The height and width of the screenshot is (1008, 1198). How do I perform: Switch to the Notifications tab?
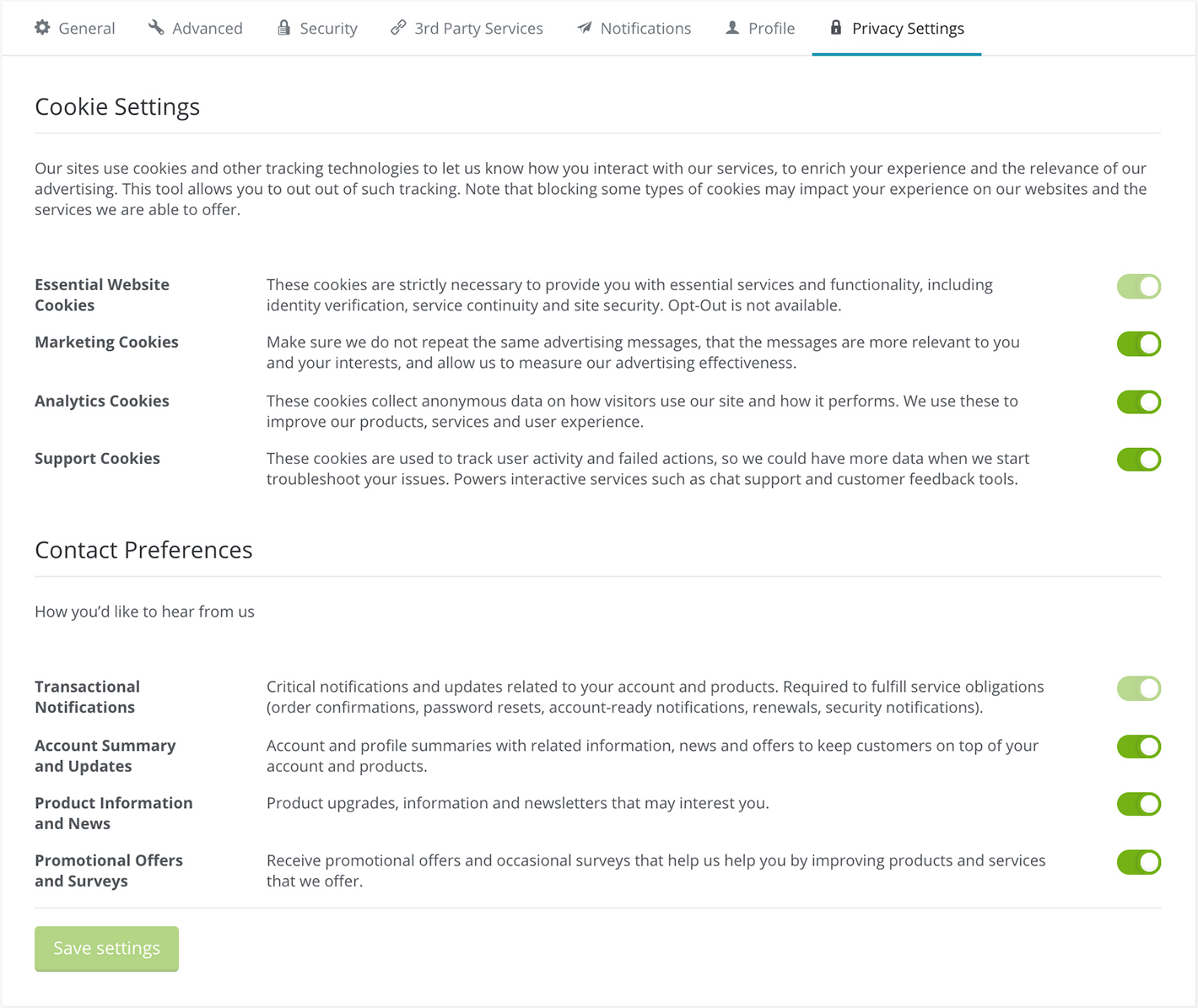click(x=645, y=29)
